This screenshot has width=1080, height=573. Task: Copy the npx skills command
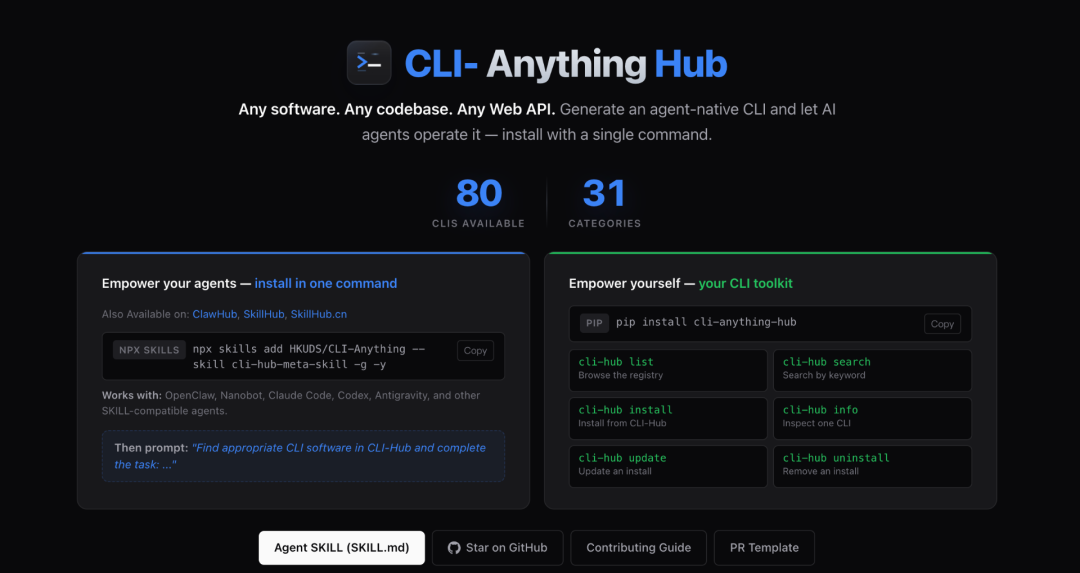[475, 351]
